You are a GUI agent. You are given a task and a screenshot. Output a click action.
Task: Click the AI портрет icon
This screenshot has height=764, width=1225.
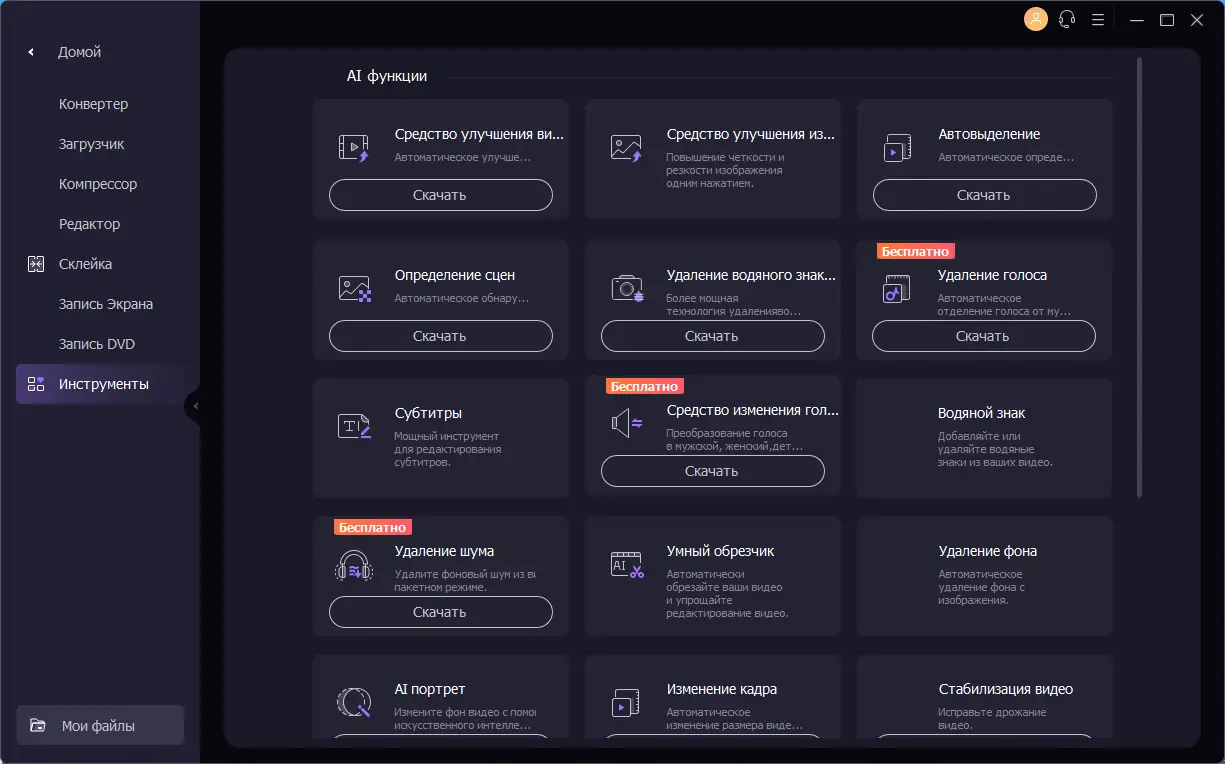[354, 702]
